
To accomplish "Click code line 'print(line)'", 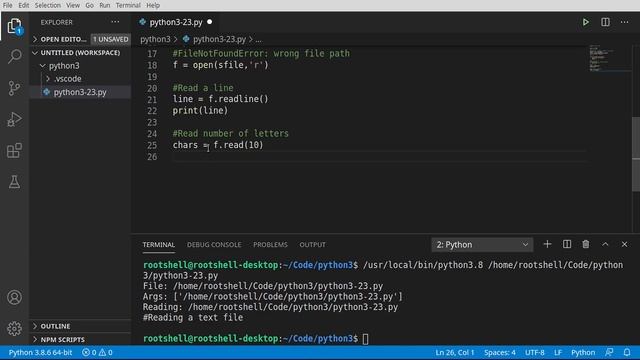I will point(200,111).
